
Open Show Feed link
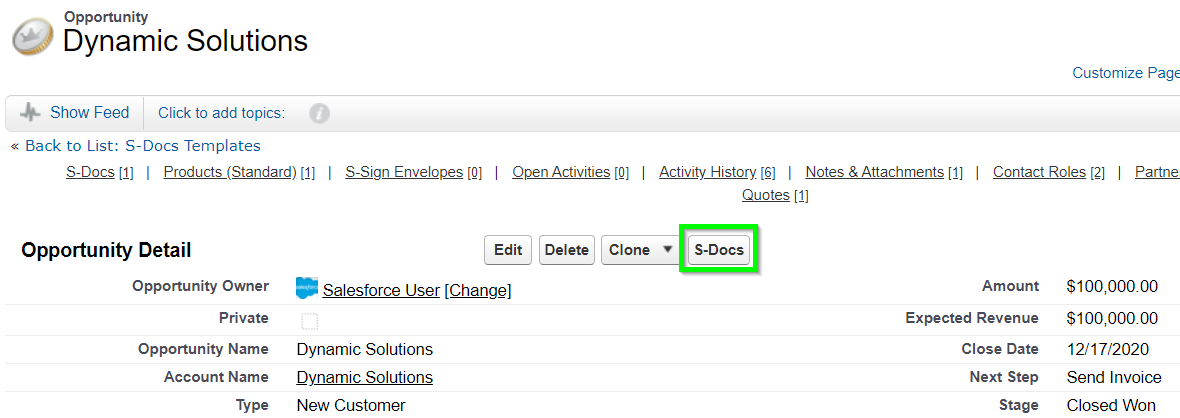click(x=90, y=113)
